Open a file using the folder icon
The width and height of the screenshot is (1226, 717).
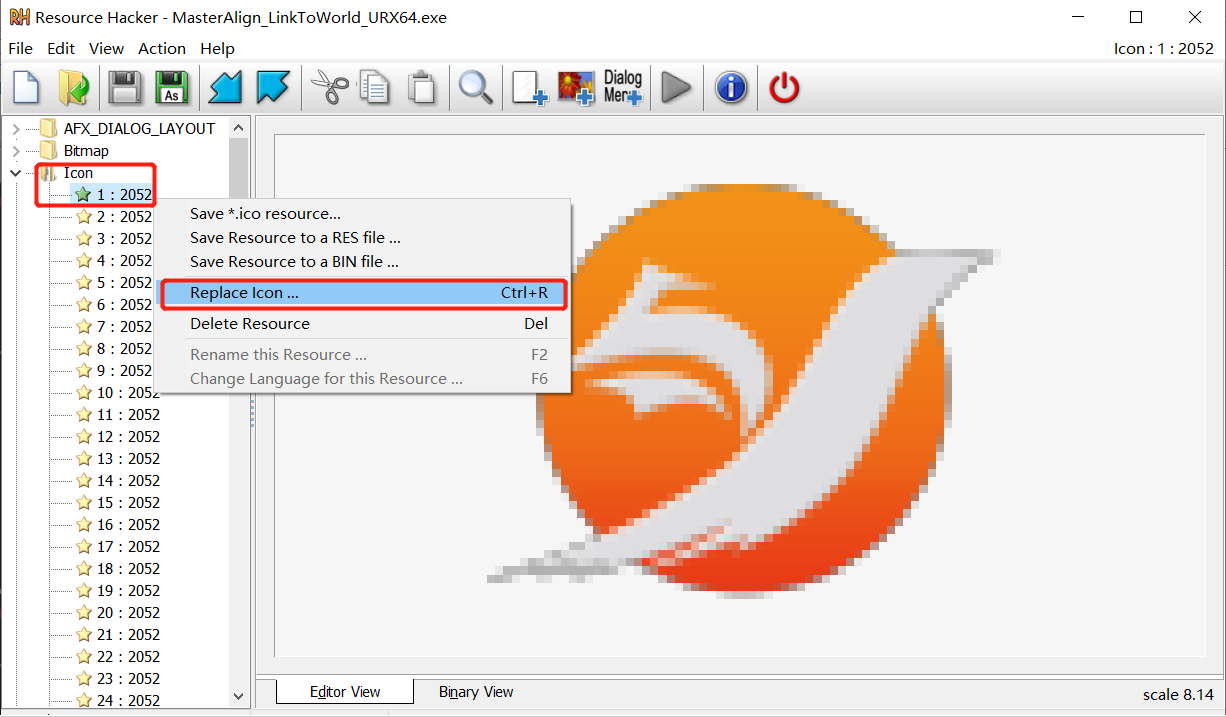click(x=73, y=88)
